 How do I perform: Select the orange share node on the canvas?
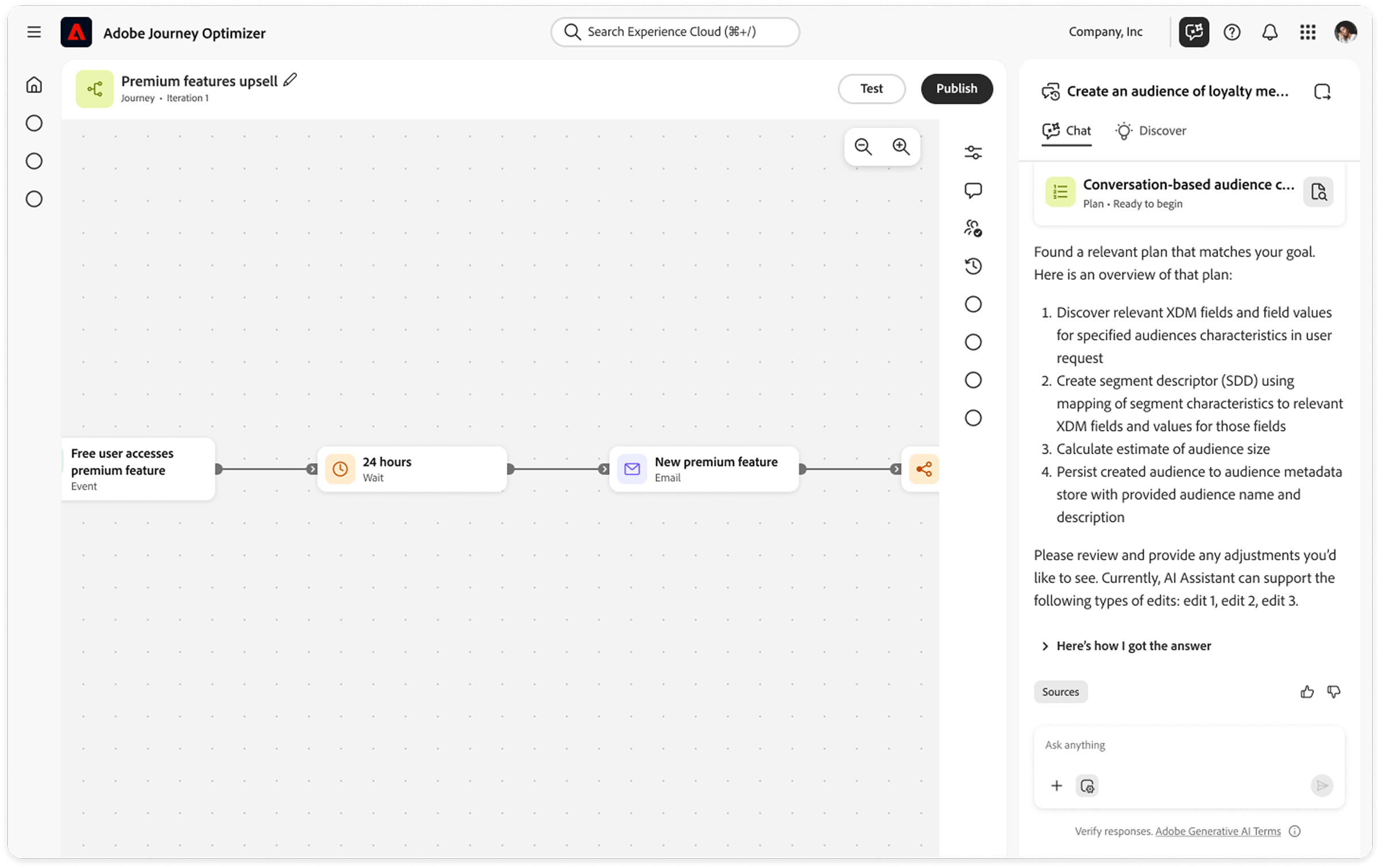pyautogui.click(x=924, y=469)
